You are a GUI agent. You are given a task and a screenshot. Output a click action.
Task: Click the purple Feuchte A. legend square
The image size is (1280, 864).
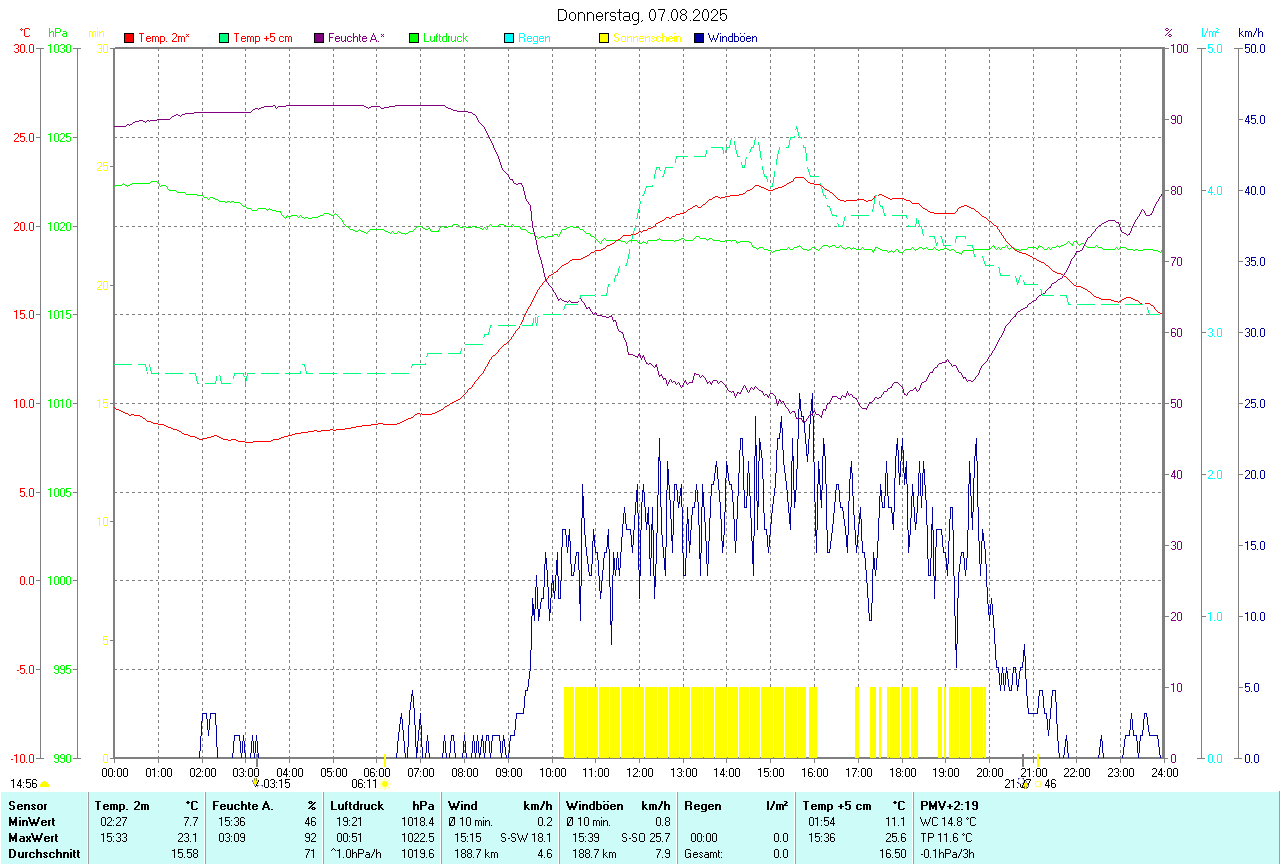coord(319,38)
